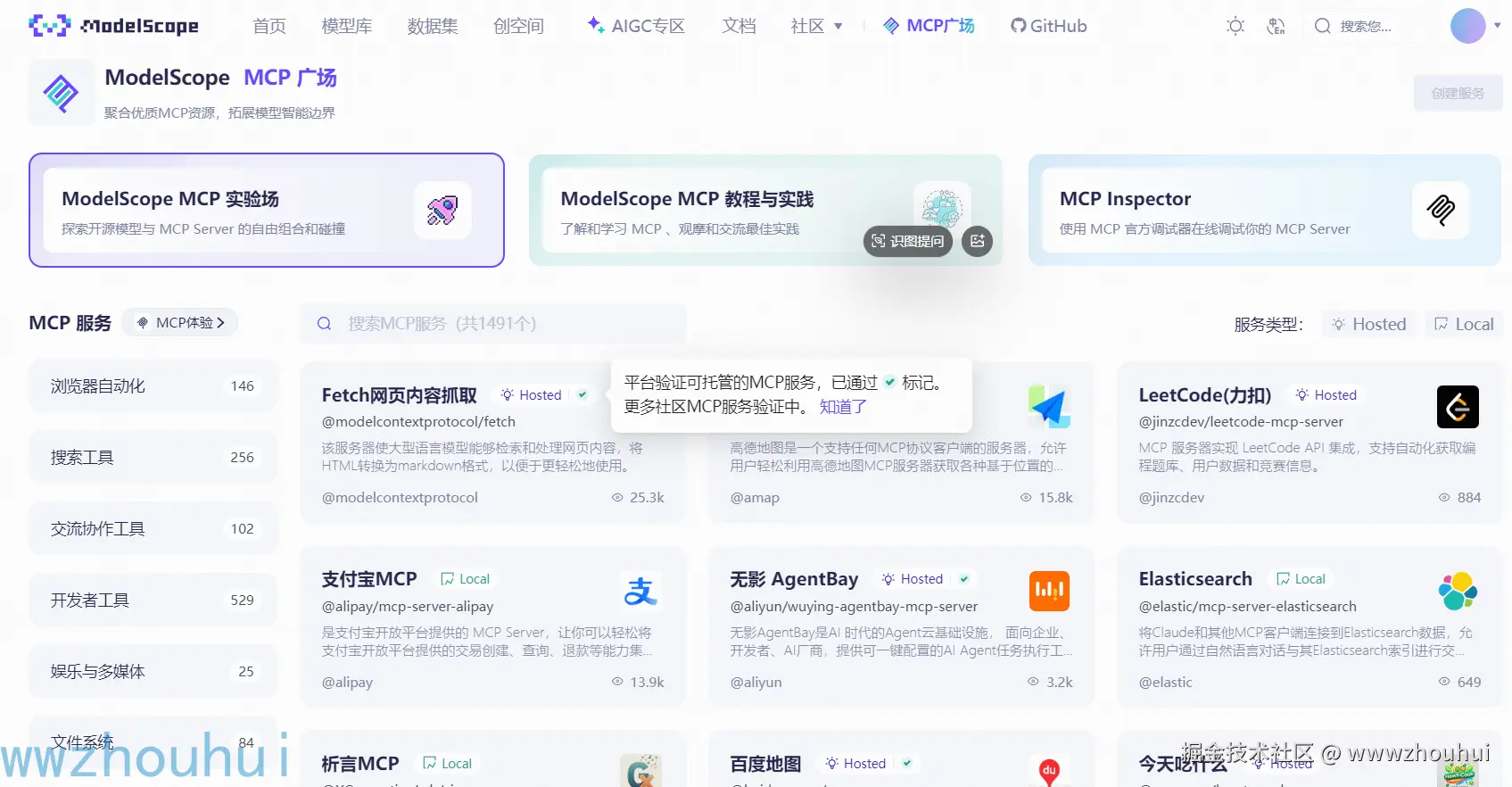Image resolution: width=1512 pixels, height=787 pixels.
Task: Click the @aliyun author text
Action: (756, 683)
